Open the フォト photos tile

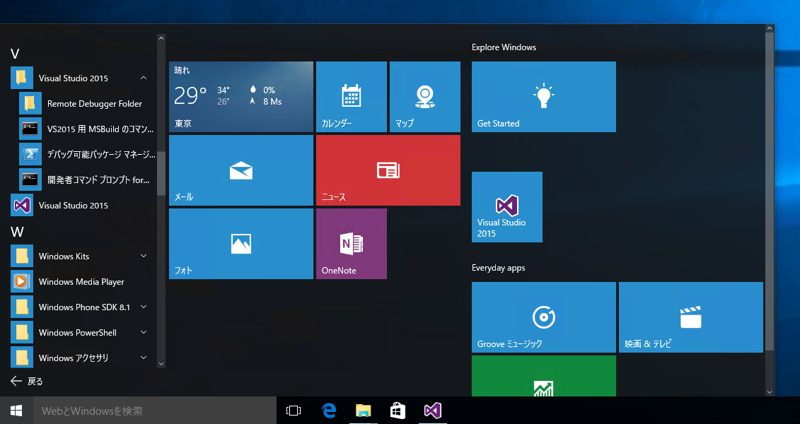pos(241,244)
